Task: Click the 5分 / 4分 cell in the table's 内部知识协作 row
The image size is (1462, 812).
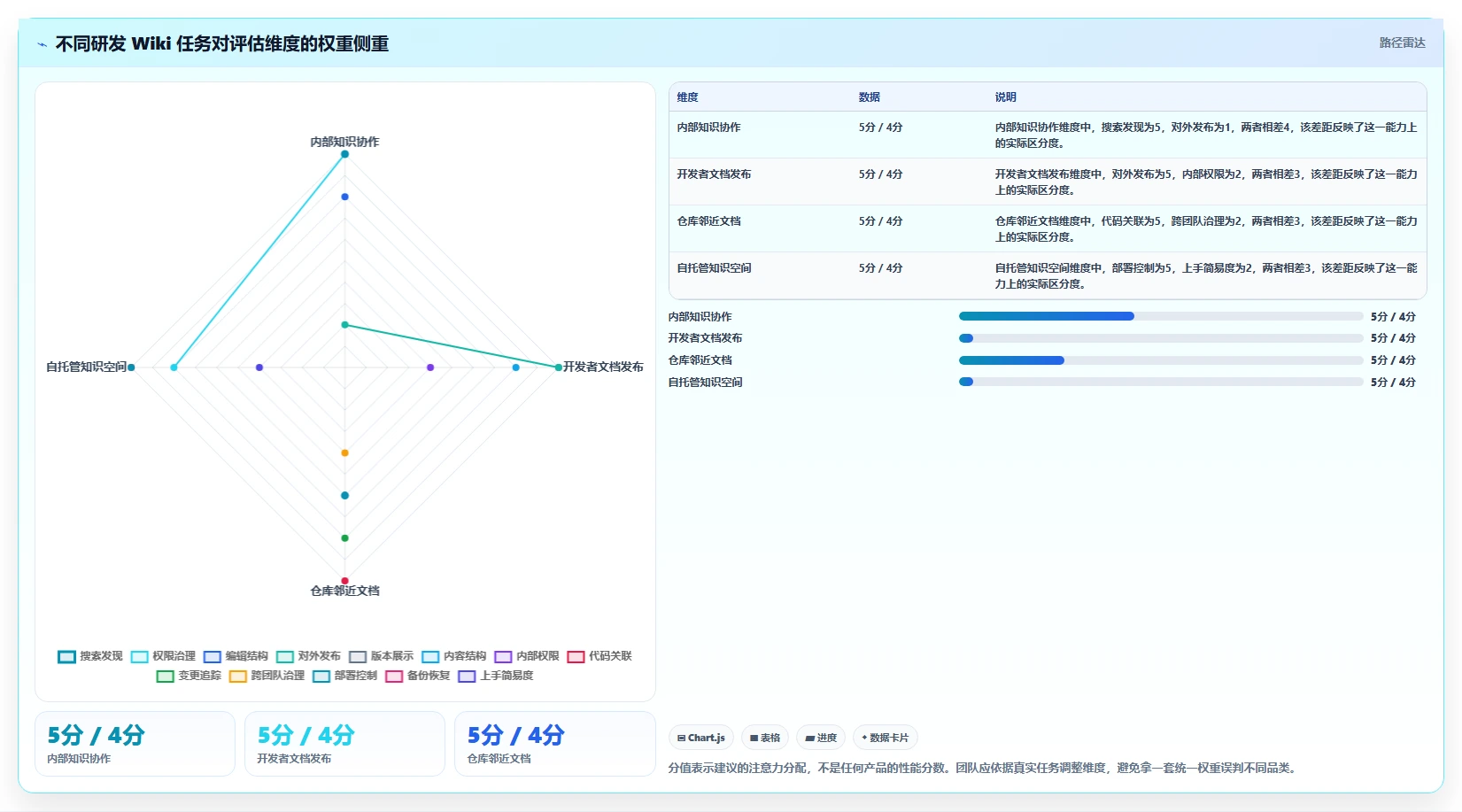Action: click(x=880, y=128)
